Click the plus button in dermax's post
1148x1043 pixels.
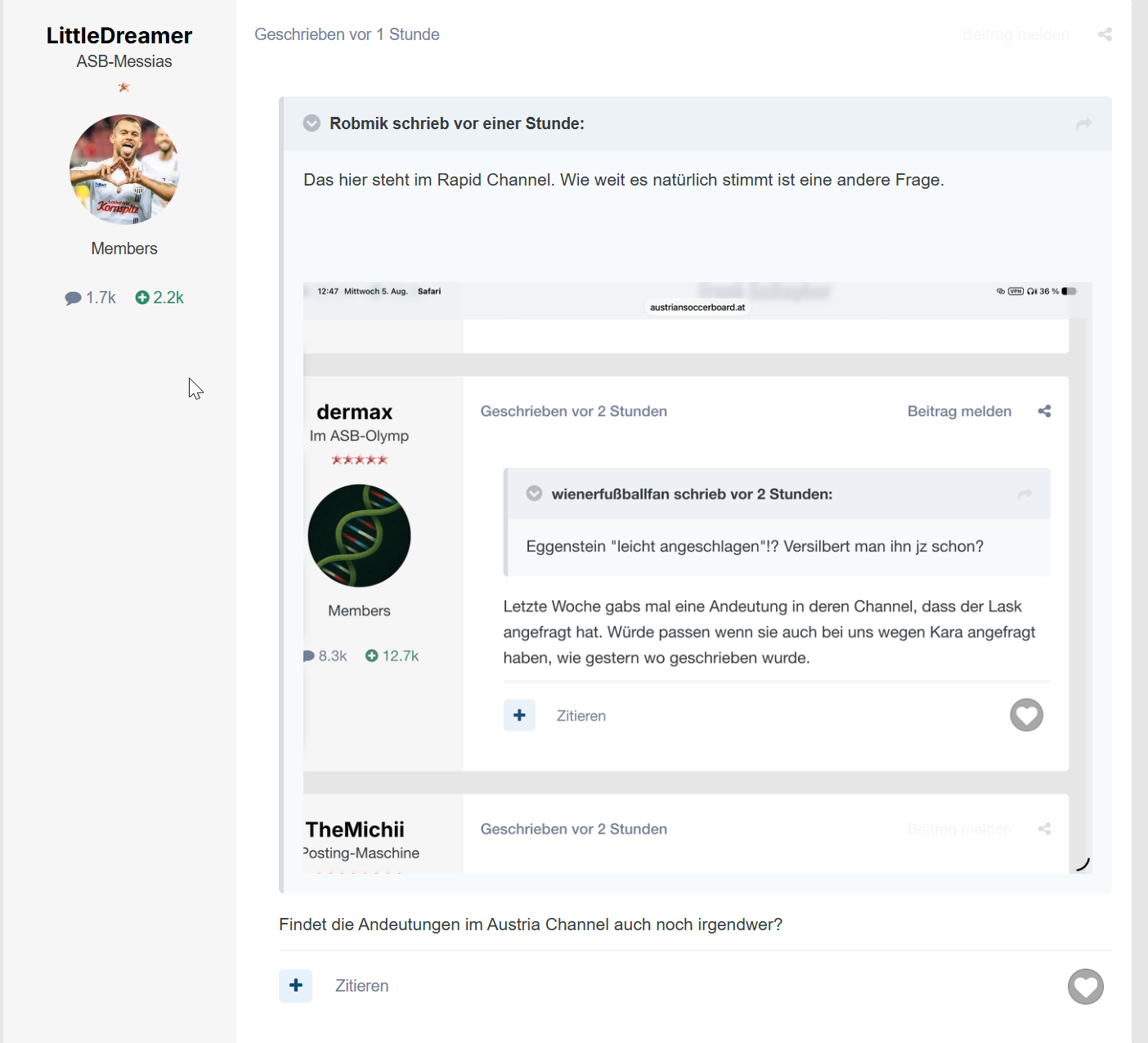pos(519,715)
